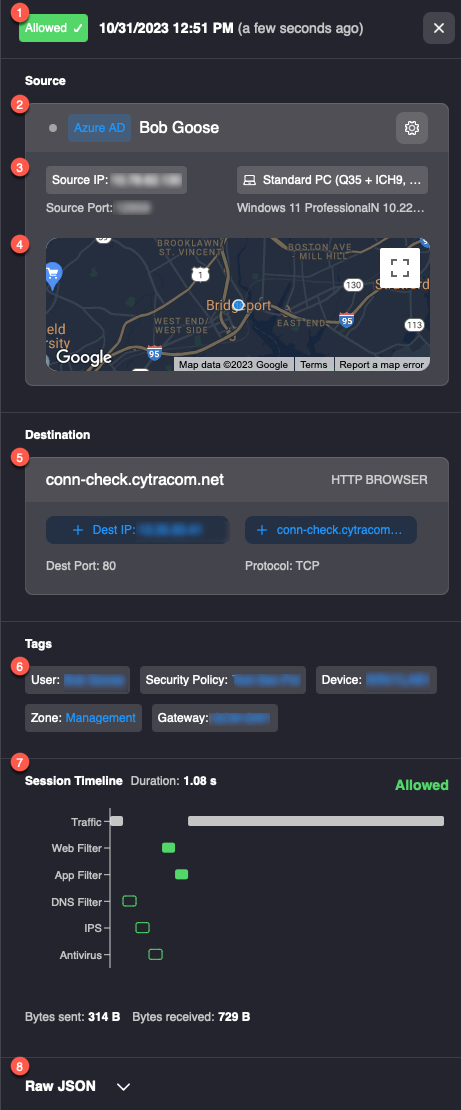Open the map fullscreen toggle icon
461x1110 pixels.
coord(400,268)
